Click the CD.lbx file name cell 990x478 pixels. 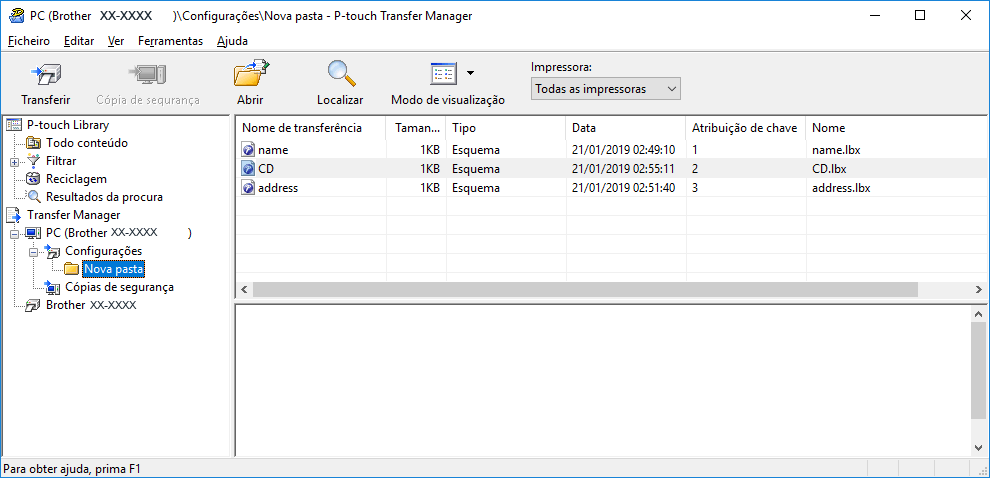click(x=829, y=169)
